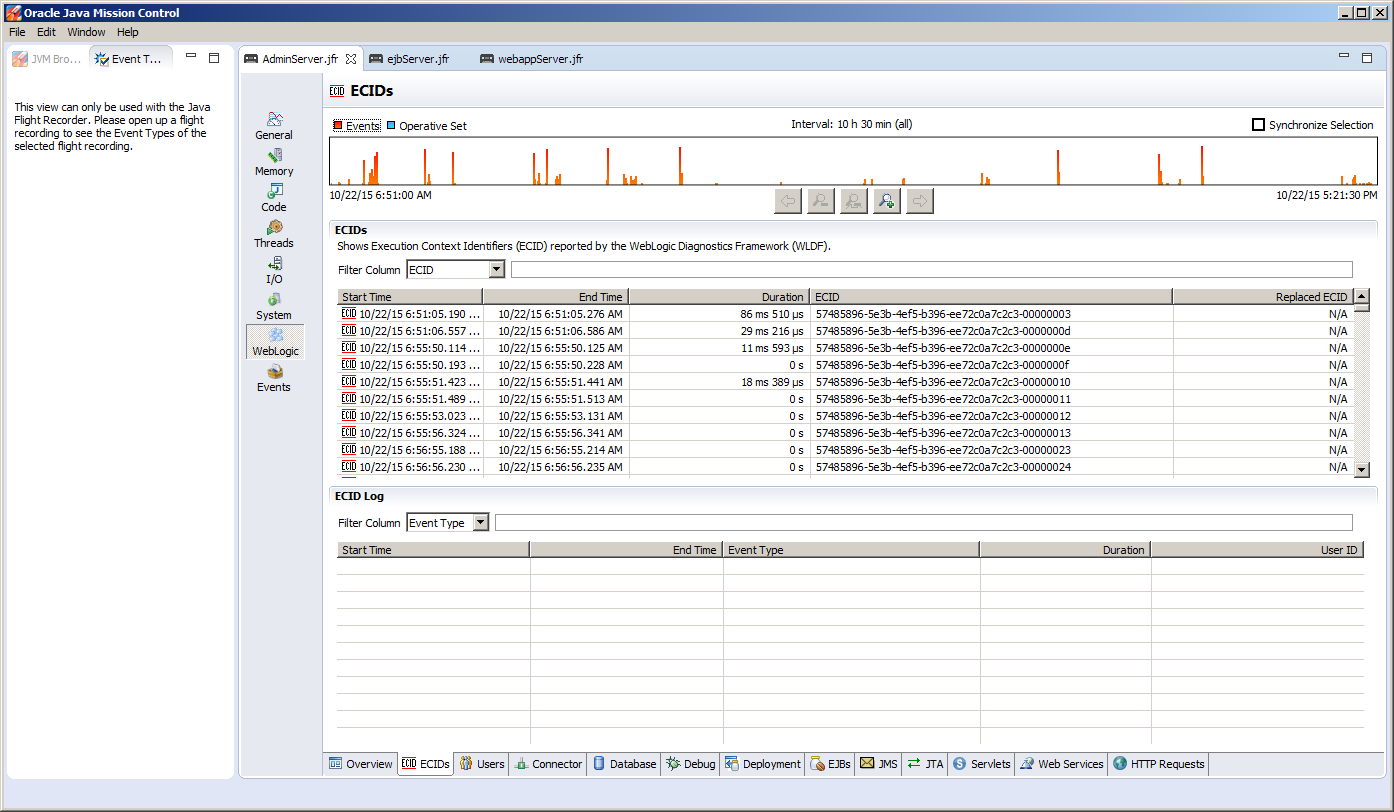Select the Code tab group icon

pyautogui.click(x=274, y=198)
